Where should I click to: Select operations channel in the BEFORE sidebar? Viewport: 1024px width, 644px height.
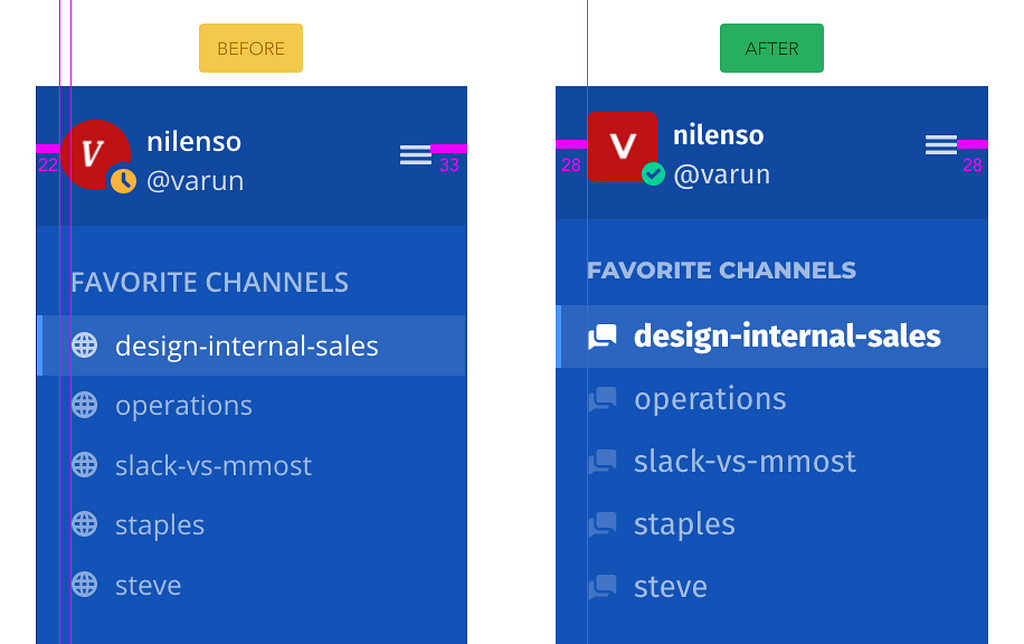[x=183, y=406]
